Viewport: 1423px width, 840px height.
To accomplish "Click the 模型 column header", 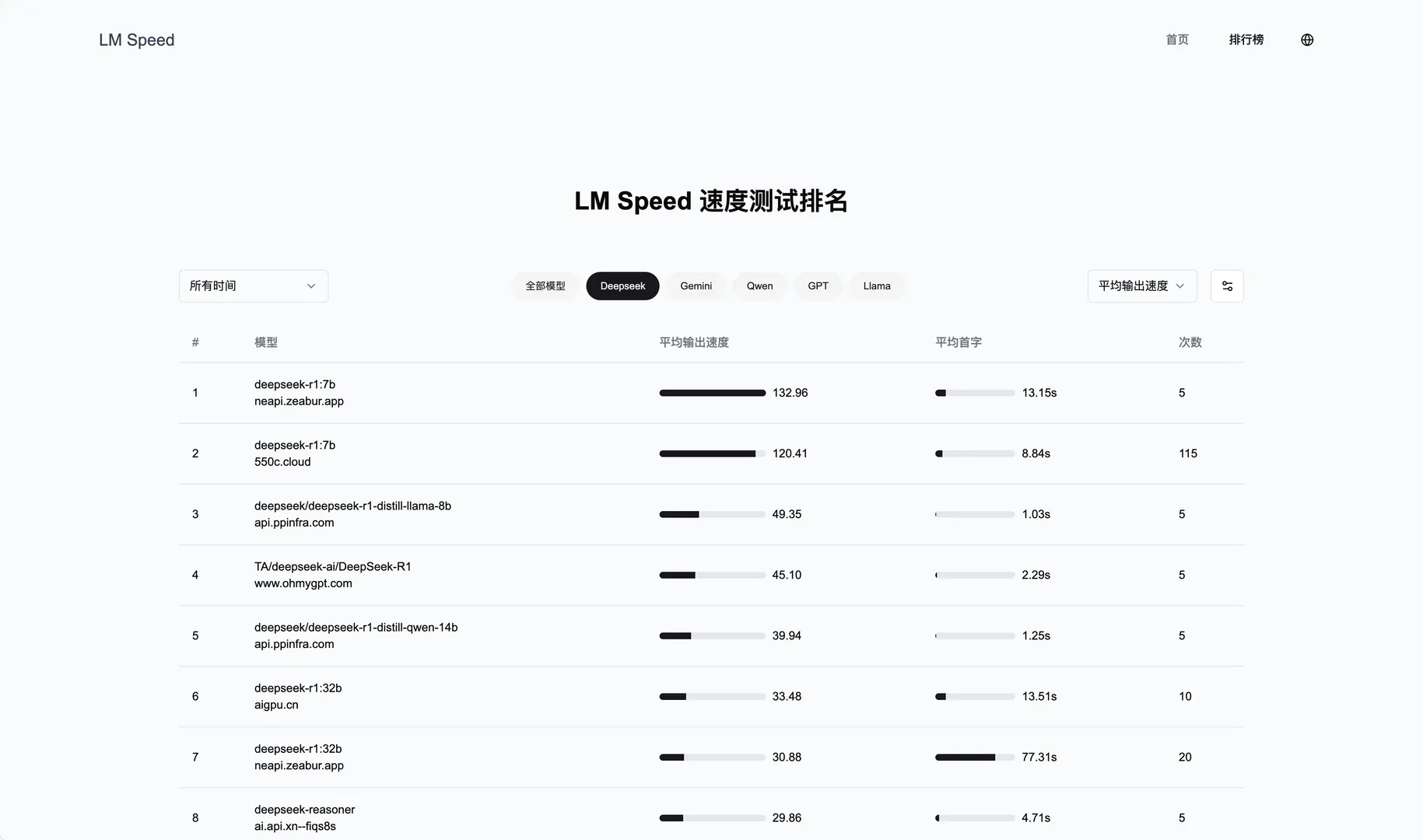I will [x=266, y=342].
